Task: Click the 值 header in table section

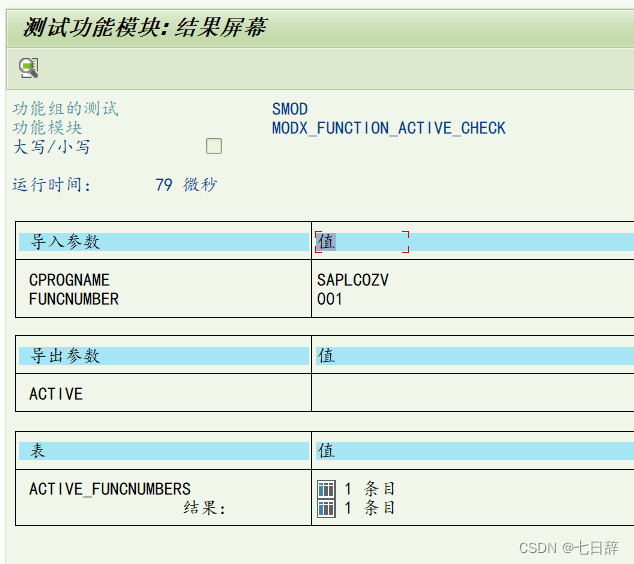Action: pyautogui.click(x=326, y=450)
